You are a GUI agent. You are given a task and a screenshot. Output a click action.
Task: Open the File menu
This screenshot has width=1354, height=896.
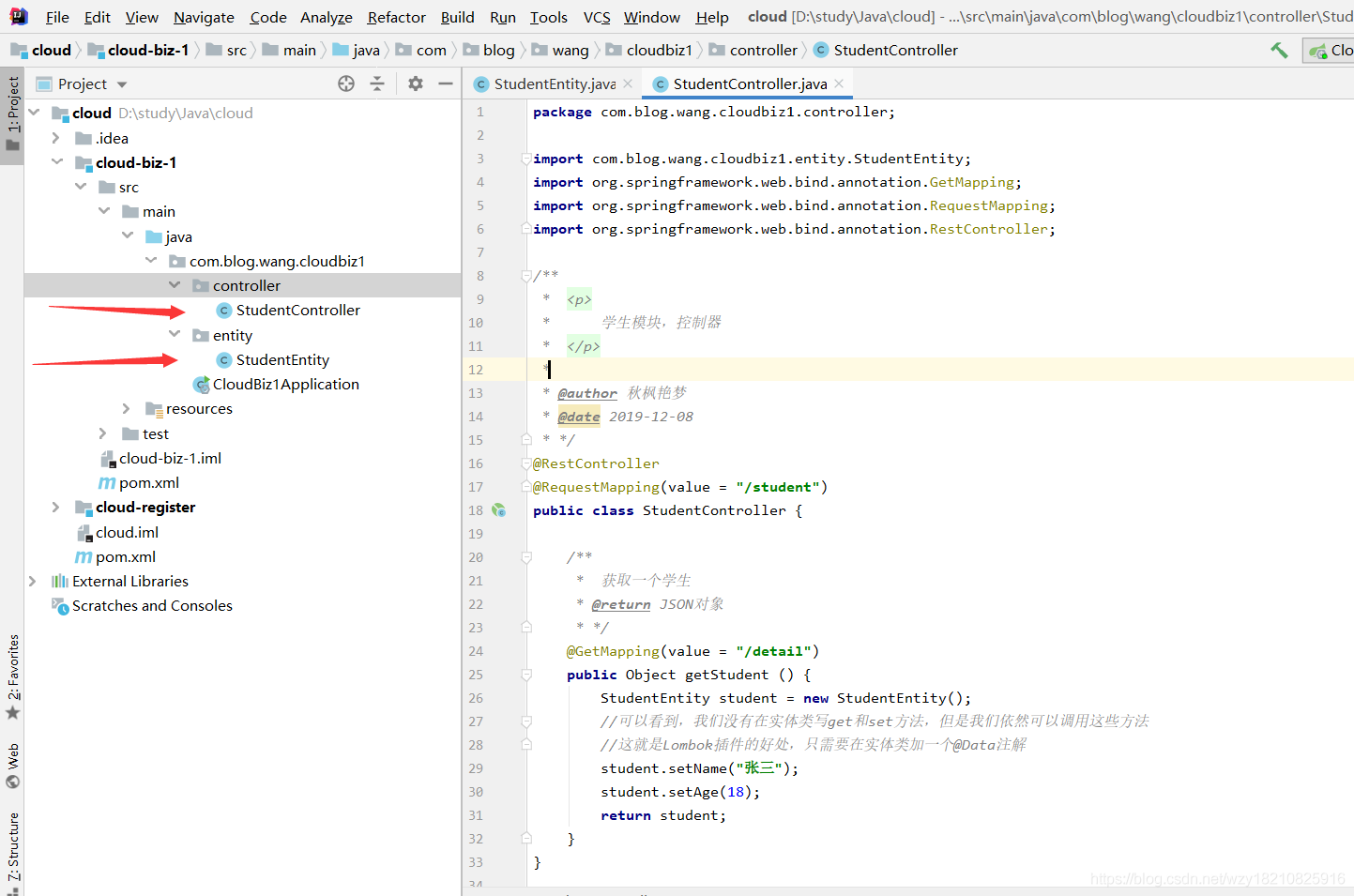(57, 17)
